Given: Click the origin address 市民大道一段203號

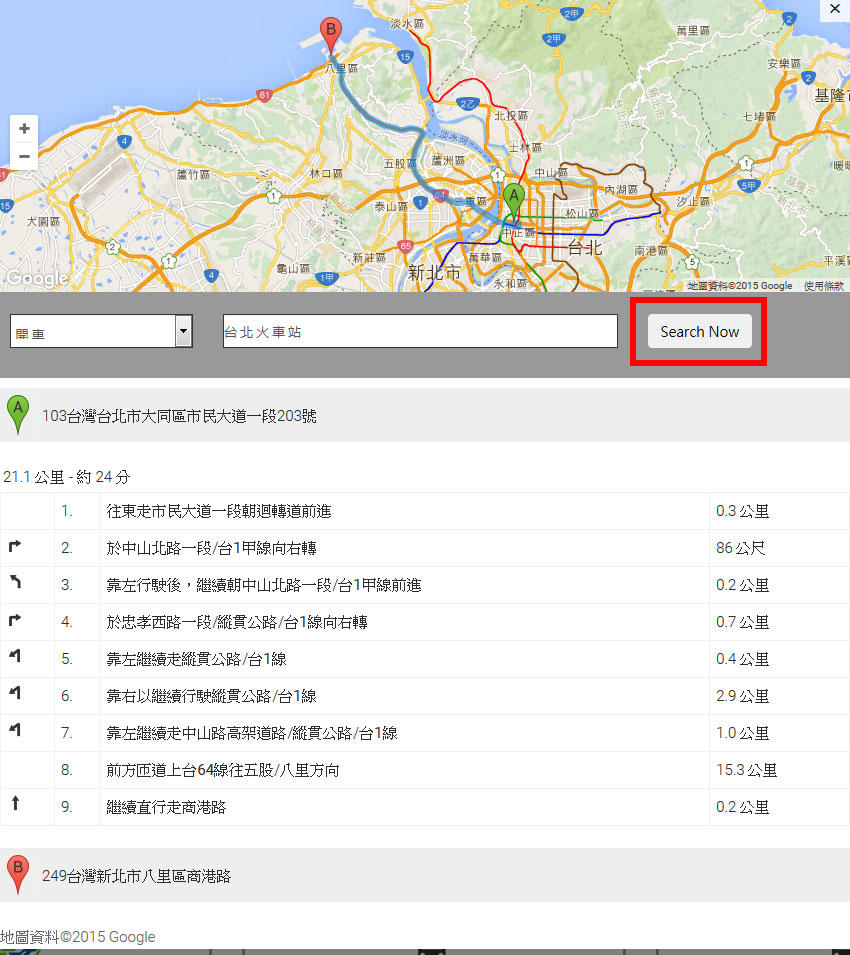Looking at the screenshot, I should (x=179, y=416).
